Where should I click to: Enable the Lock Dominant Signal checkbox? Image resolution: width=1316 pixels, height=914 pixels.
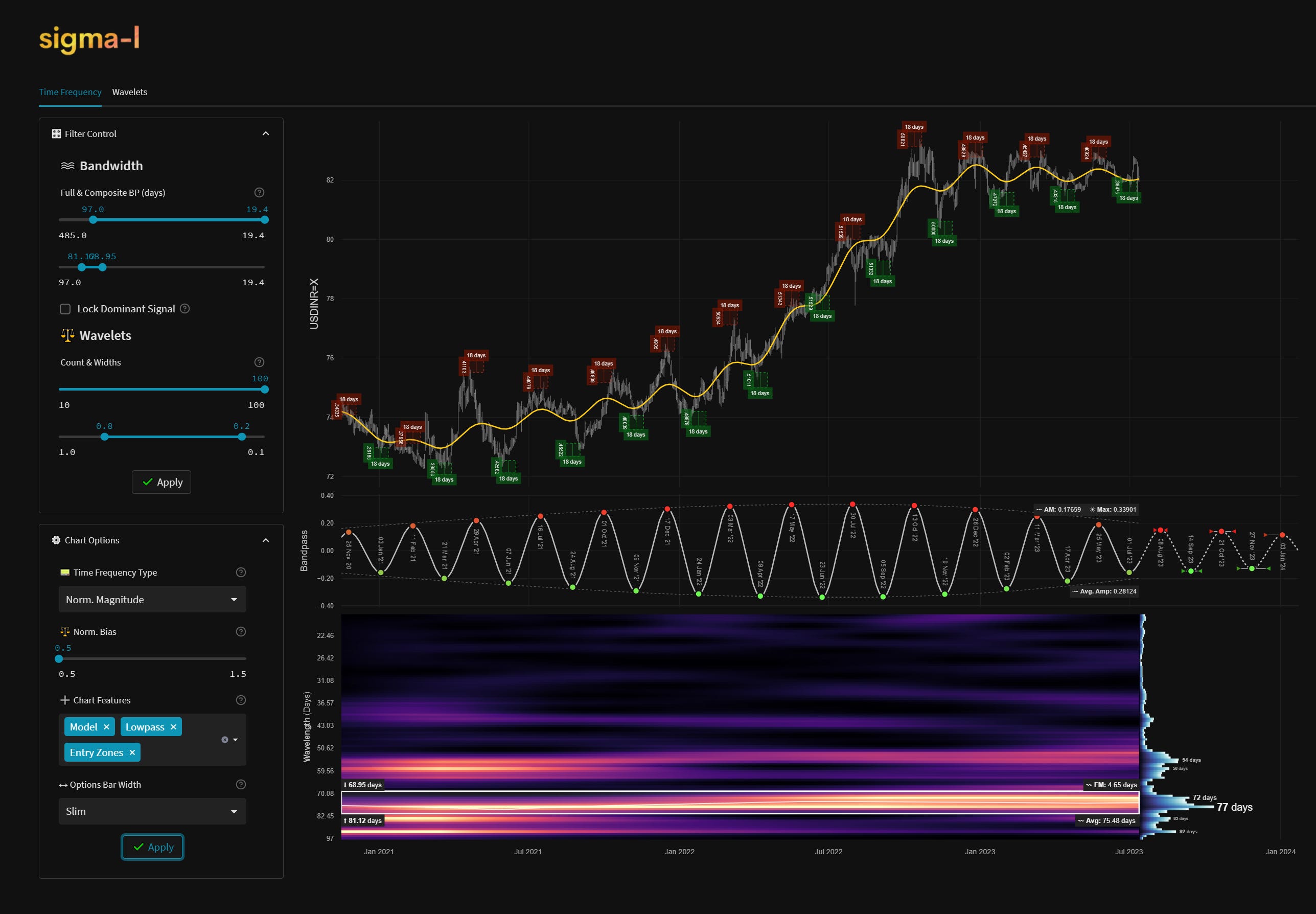[x=65, y=309]
